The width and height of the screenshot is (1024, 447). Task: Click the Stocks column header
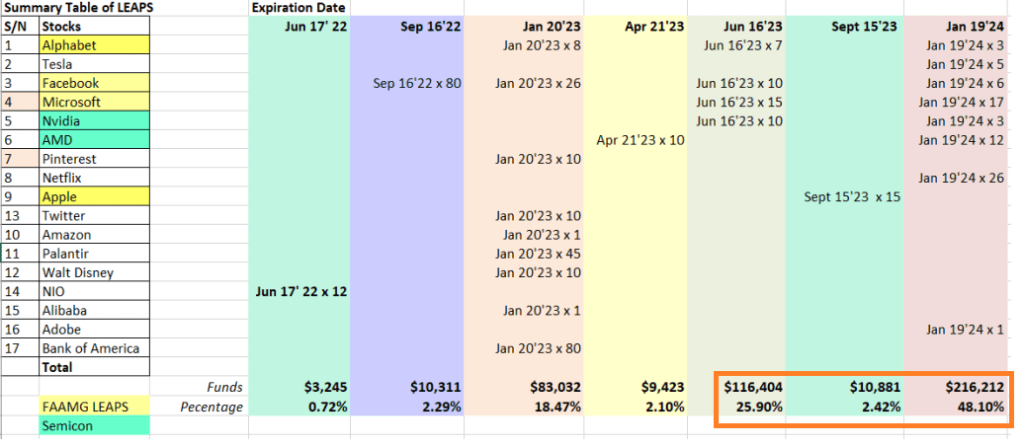tap(93, 27)
